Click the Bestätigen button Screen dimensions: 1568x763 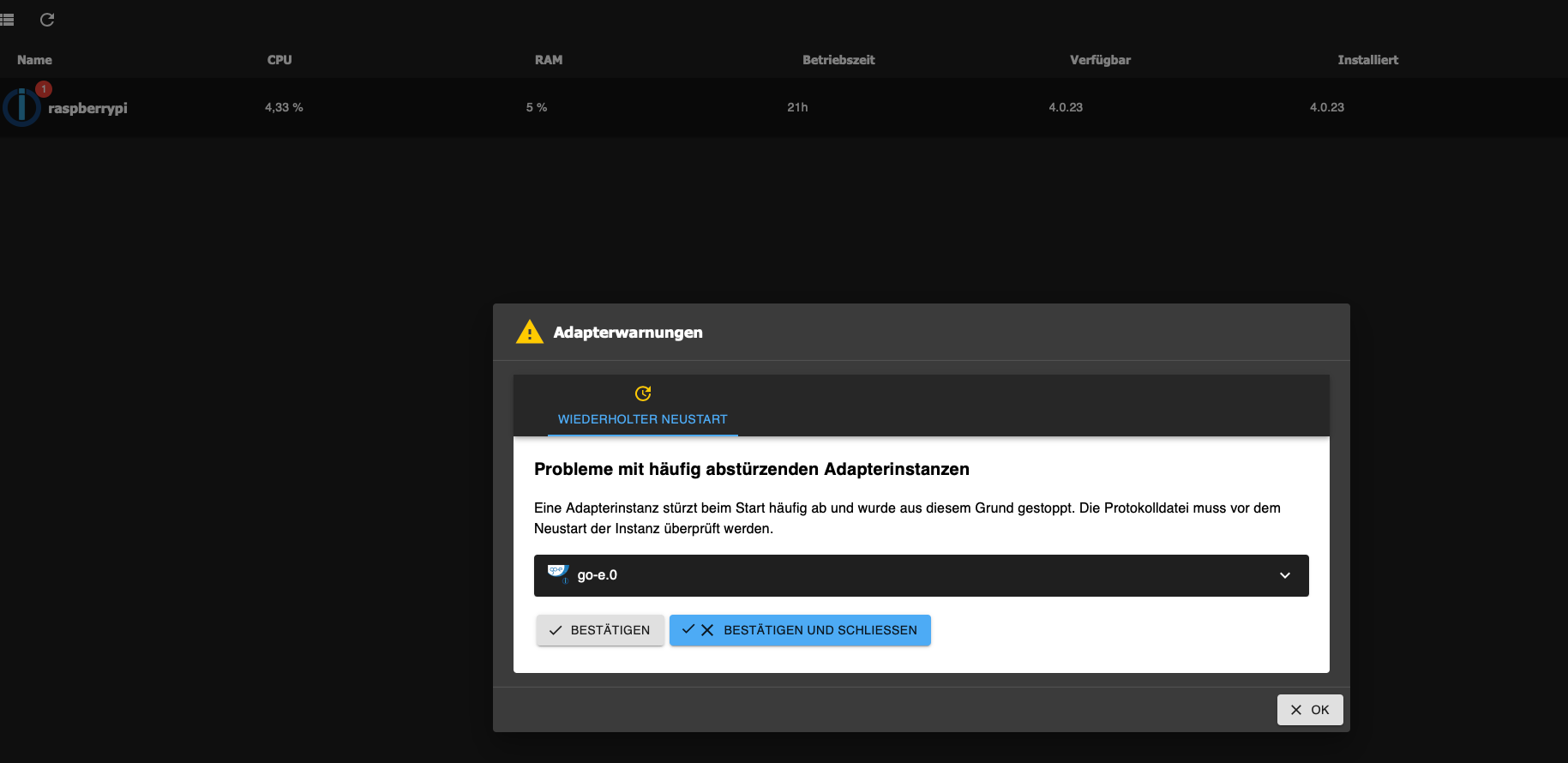[x=600, y=630]
